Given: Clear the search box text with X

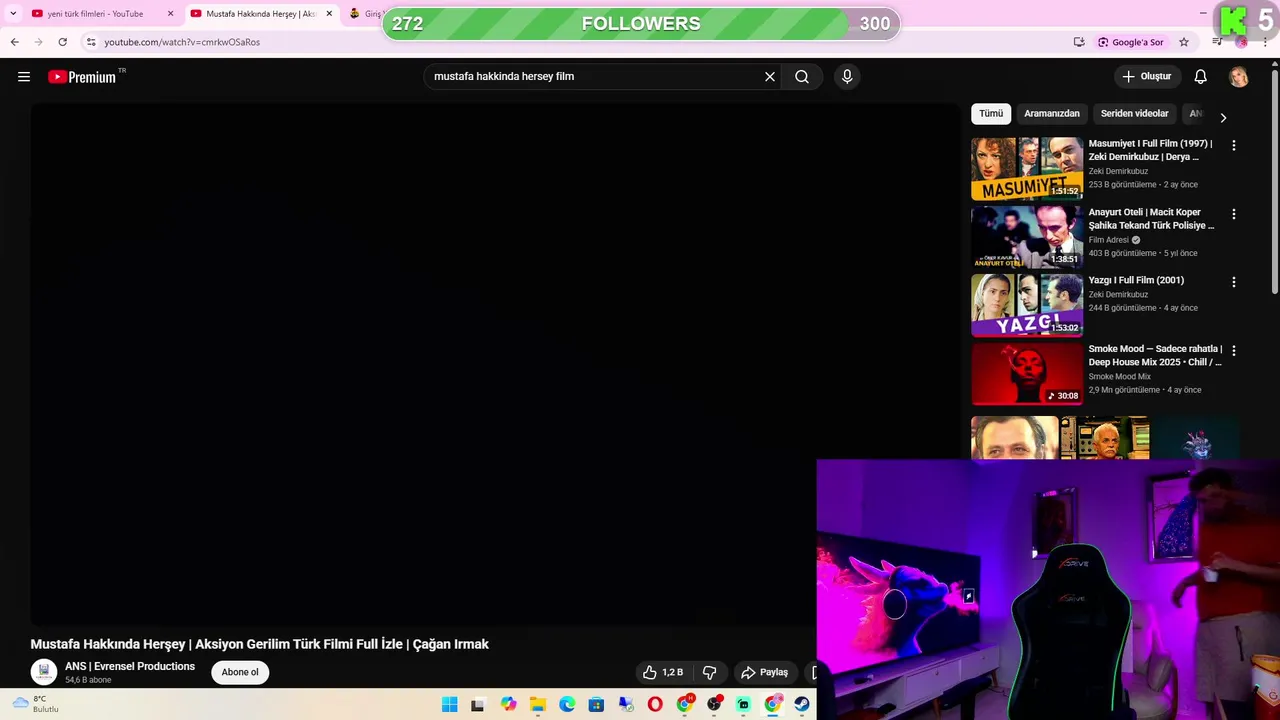Looking at the screenshot, I should point(770,77).
